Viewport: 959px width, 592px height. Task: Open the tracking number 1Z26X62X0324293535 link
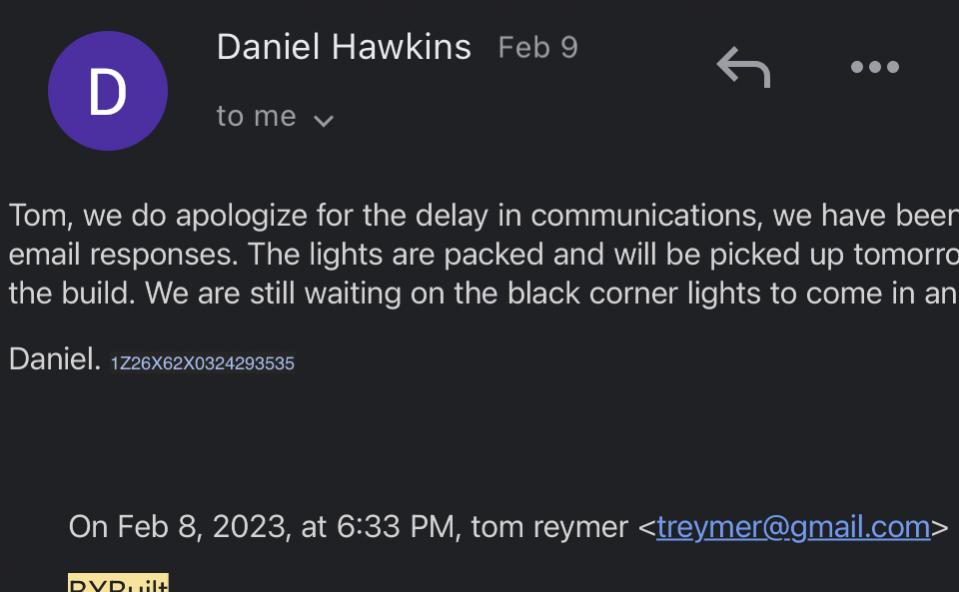[202, 363]
